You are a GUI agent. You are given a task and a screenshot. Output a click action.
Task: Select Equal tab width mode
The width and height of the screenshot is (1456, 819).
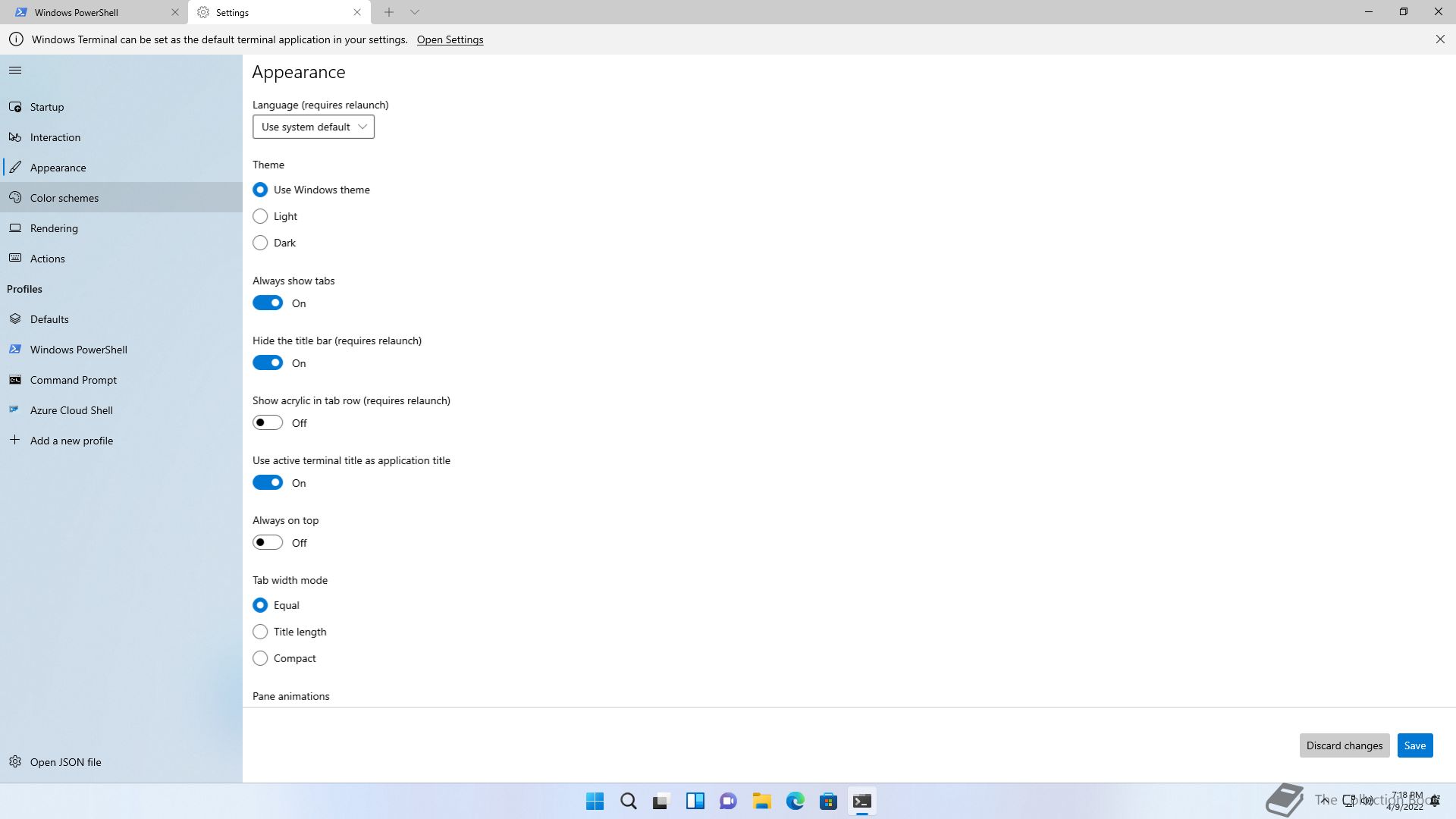coord(260,605)
